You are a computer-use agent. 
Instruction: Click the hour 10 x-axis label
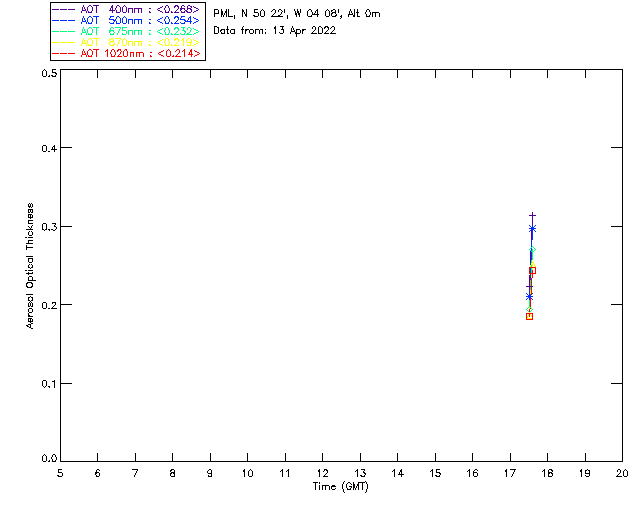coord(247,473)
